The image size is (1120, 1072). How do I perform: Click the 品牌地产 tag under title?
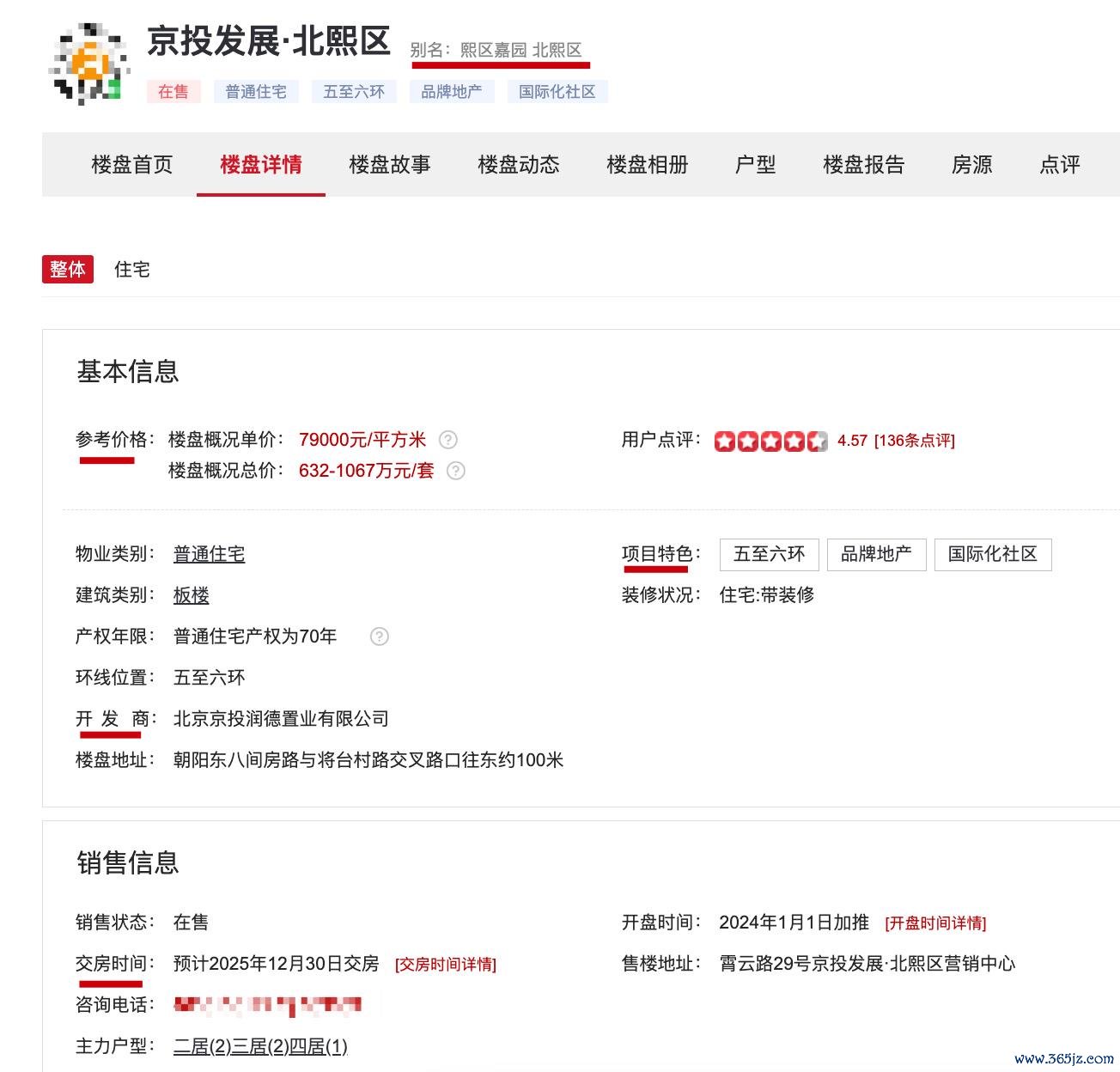tap(452, 92)
